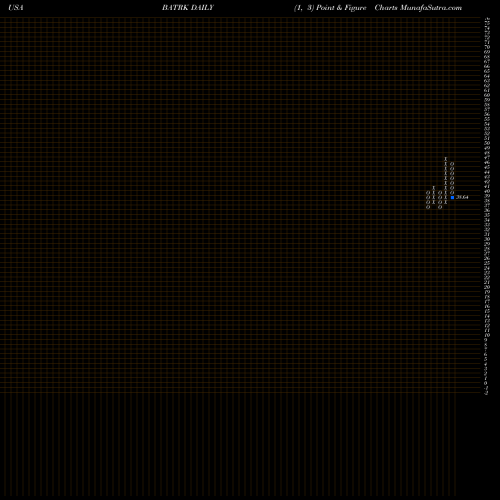Click the BATRK DAILY chart title
This screenshot has height=500, width=500.
188,8
